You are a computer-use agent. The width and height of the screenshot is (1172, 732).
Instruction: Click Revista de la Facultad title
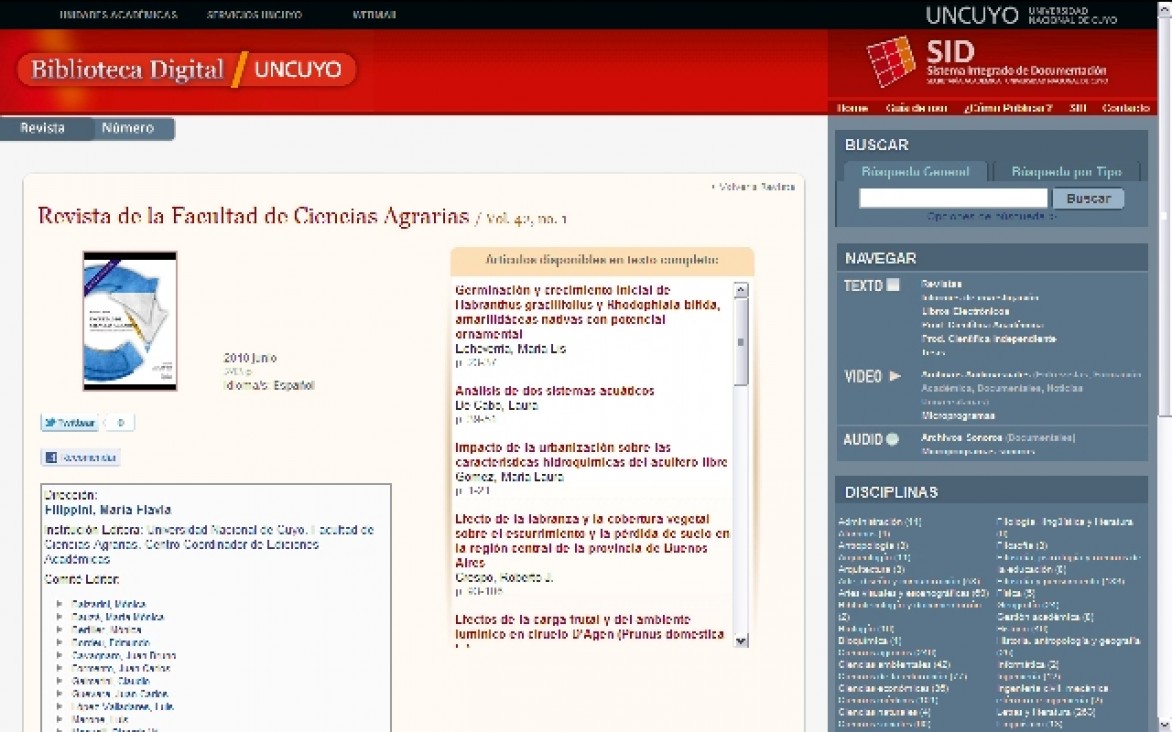pyautogui.click(x=253, y=216)
